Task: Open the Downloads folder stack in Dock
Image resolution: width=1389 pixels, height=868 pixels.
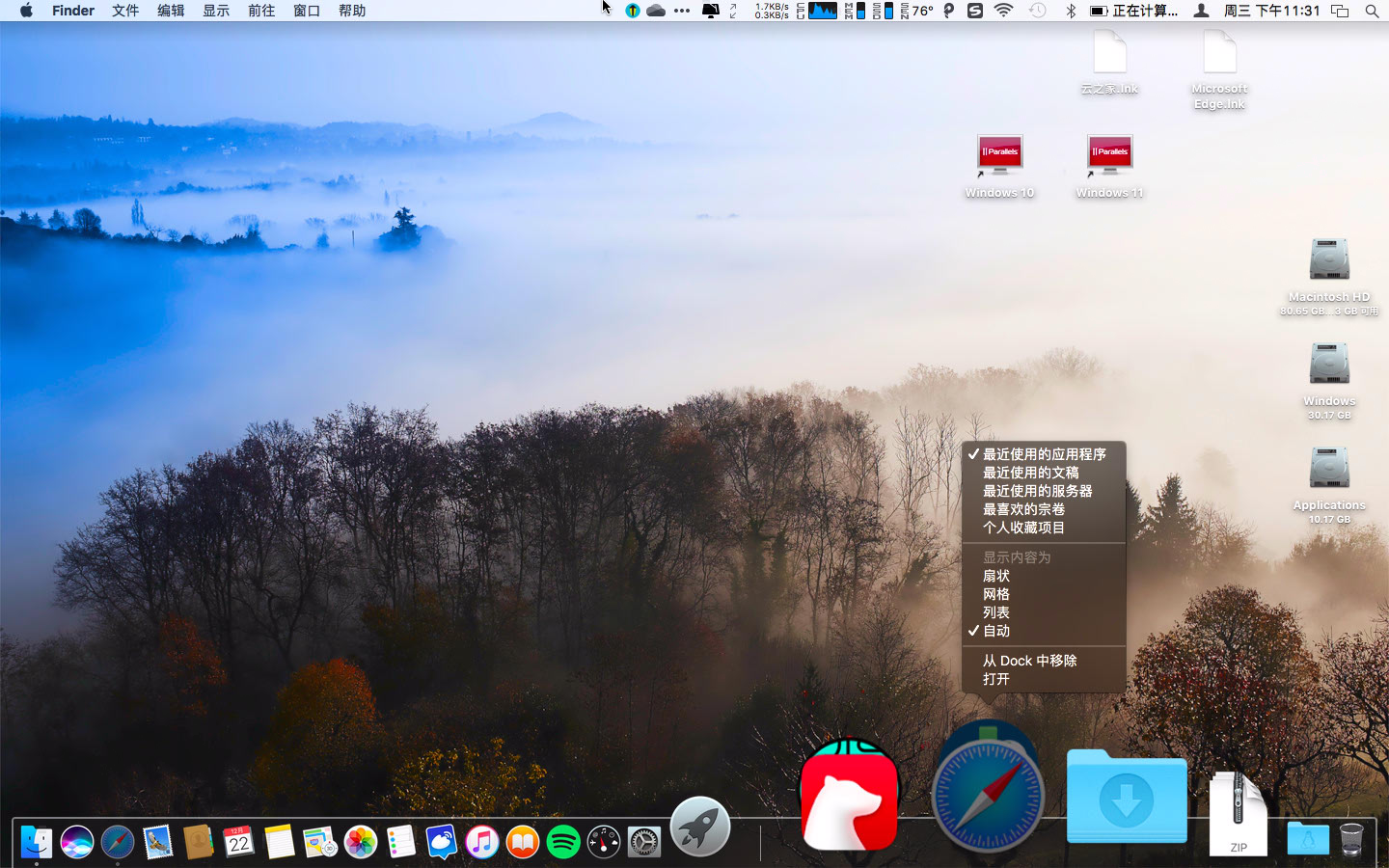Action: [1126, 797]
